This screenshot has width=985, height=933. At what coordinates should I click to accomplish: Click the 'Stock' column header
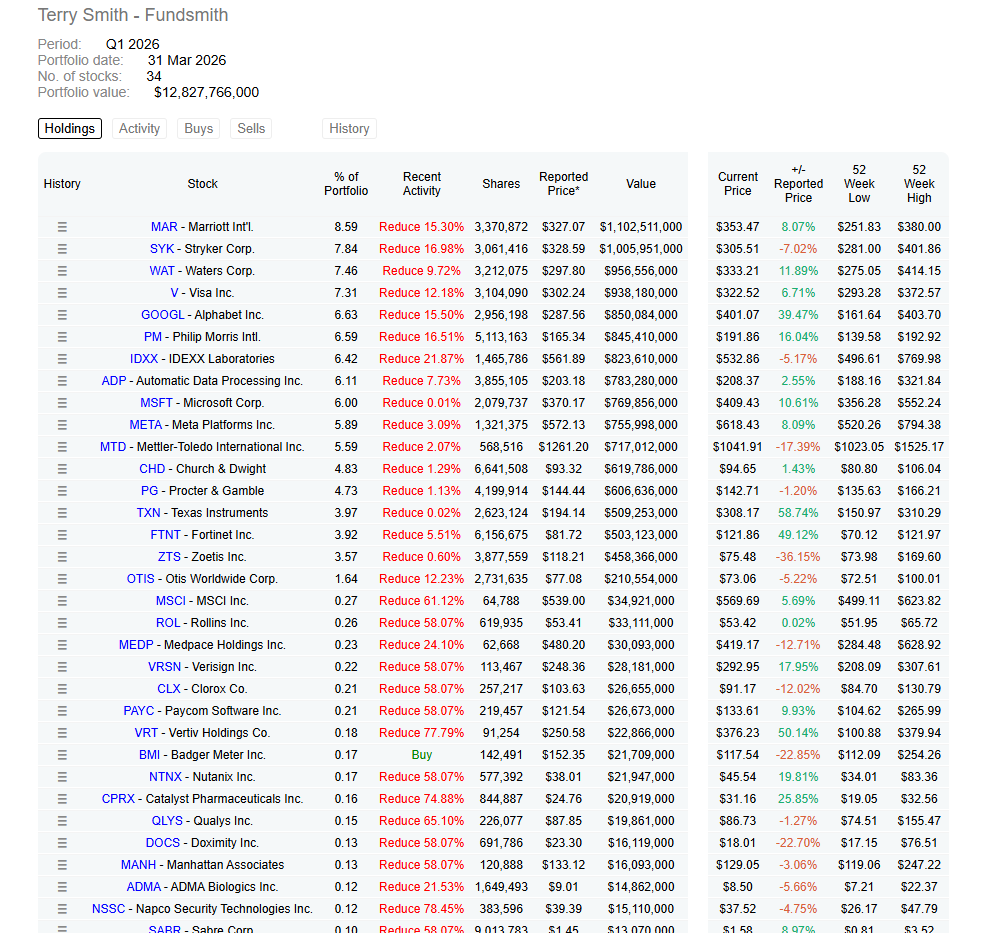coord(202,183)
